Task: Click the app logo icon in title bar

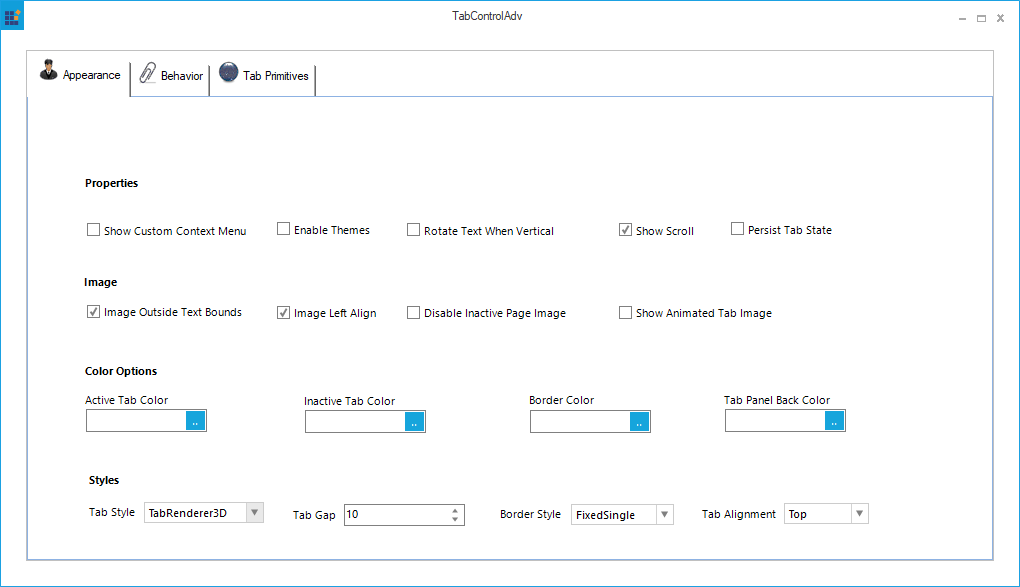Action: click(x=13, y=15)
